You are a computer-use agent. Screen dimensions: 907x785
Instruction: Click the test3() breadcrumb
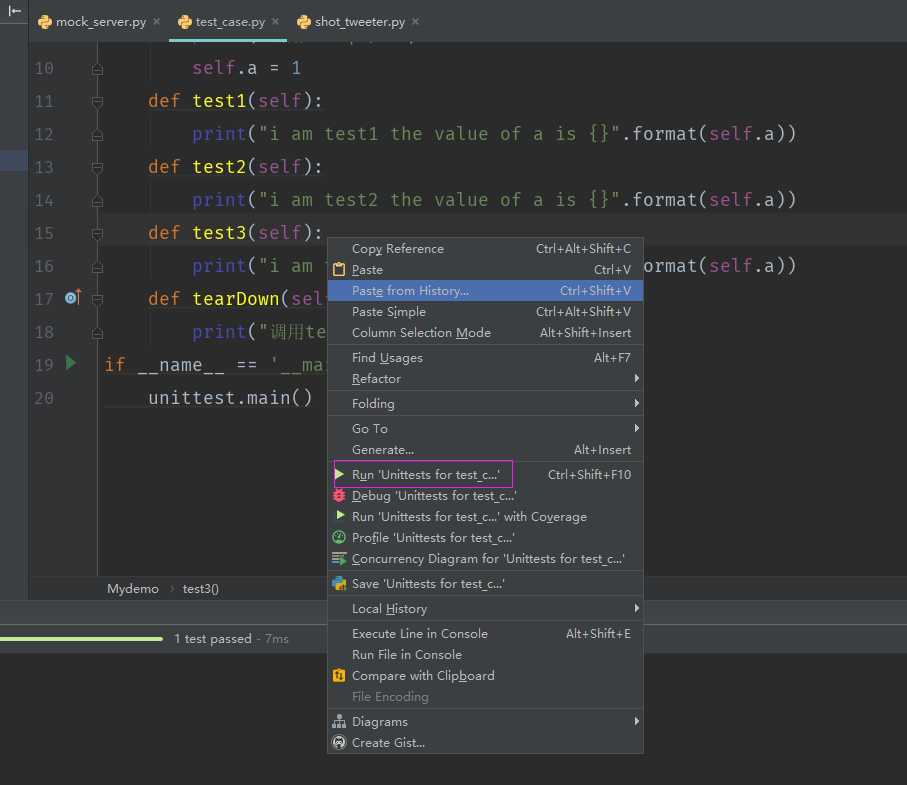[200, 588]
